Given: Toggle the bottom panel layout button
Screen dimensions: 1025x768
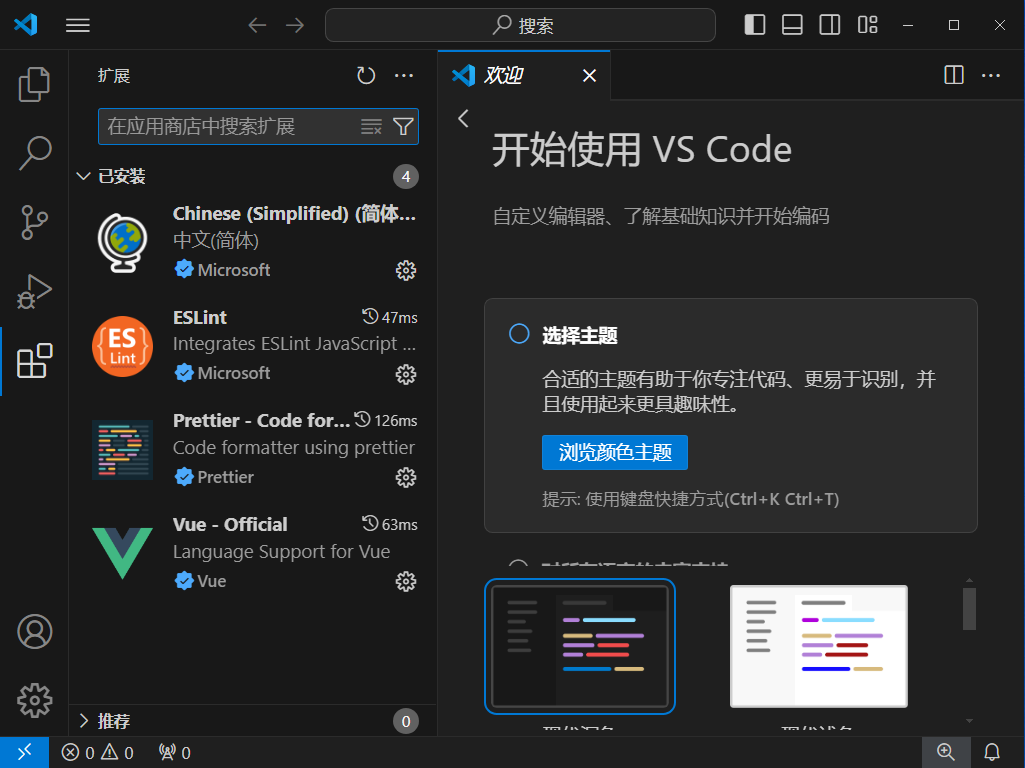Looking at the screenshot, I should tap(792, 25).
